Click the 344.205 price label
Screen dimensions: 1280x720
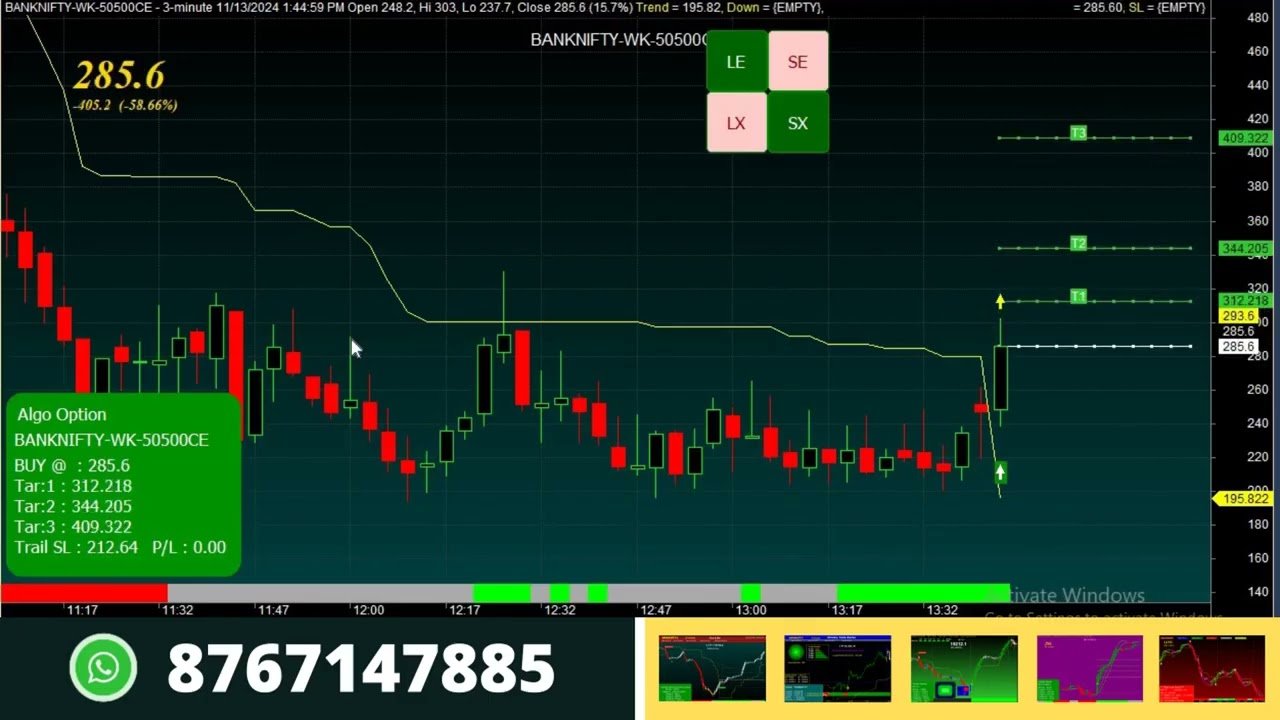coord(1245,248)
